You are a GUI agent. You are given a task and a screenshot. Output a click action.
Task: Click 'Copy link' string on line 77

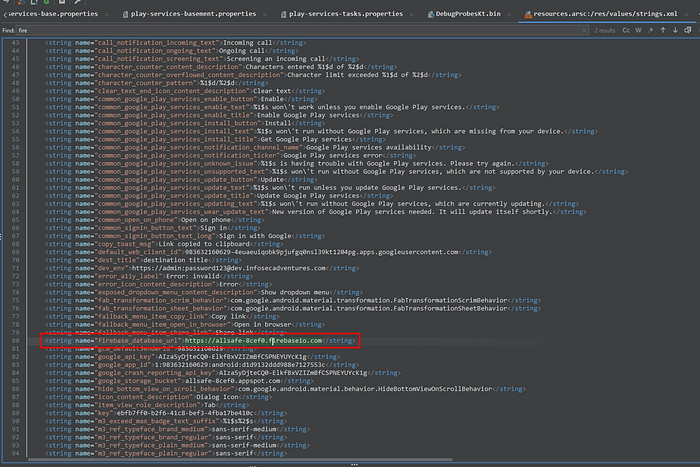228,317
